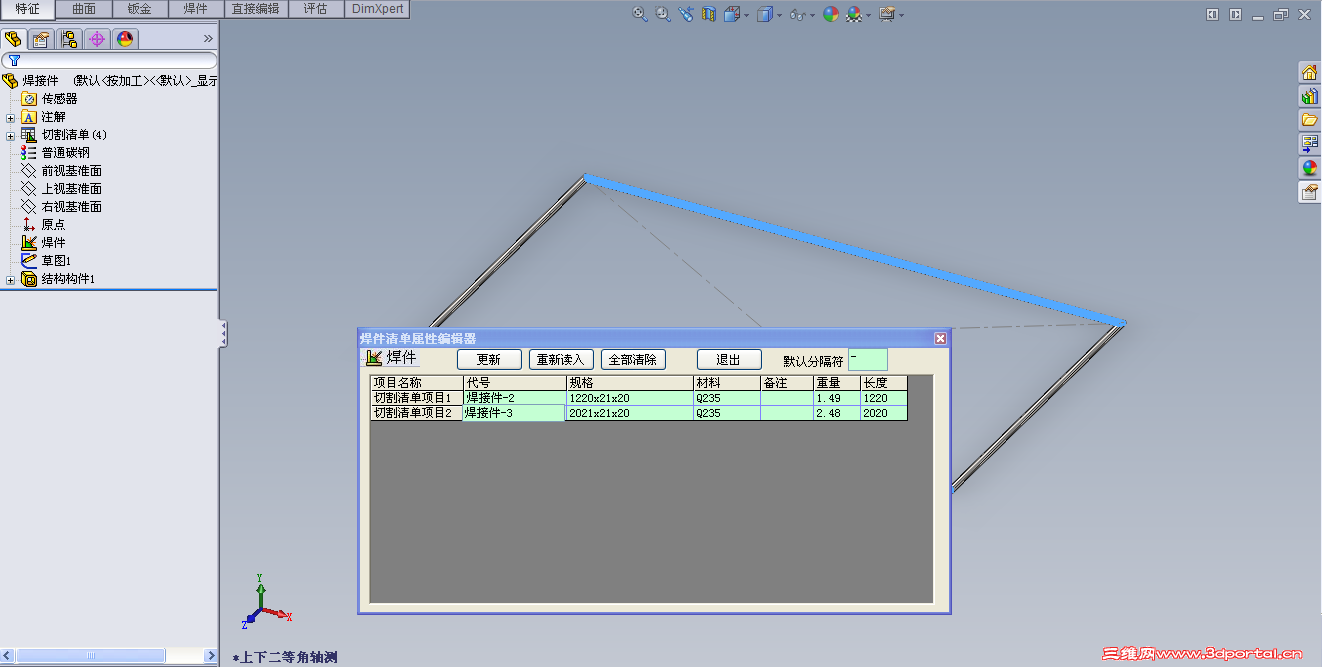Open View Orientation dropdown arrow

746,15
